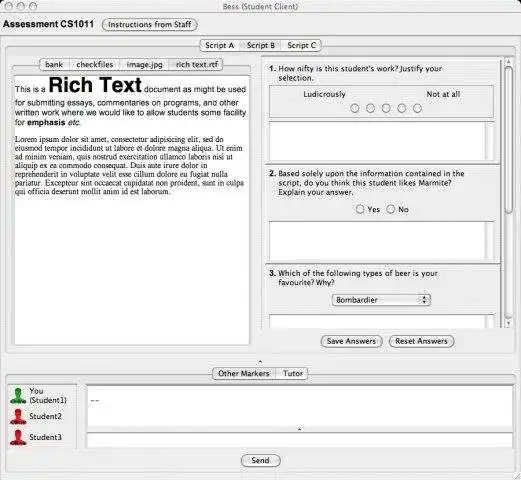The image size is (521, 480).
Task: Open the Bombardier beer dropdown
Action: [x=381, y=300]
